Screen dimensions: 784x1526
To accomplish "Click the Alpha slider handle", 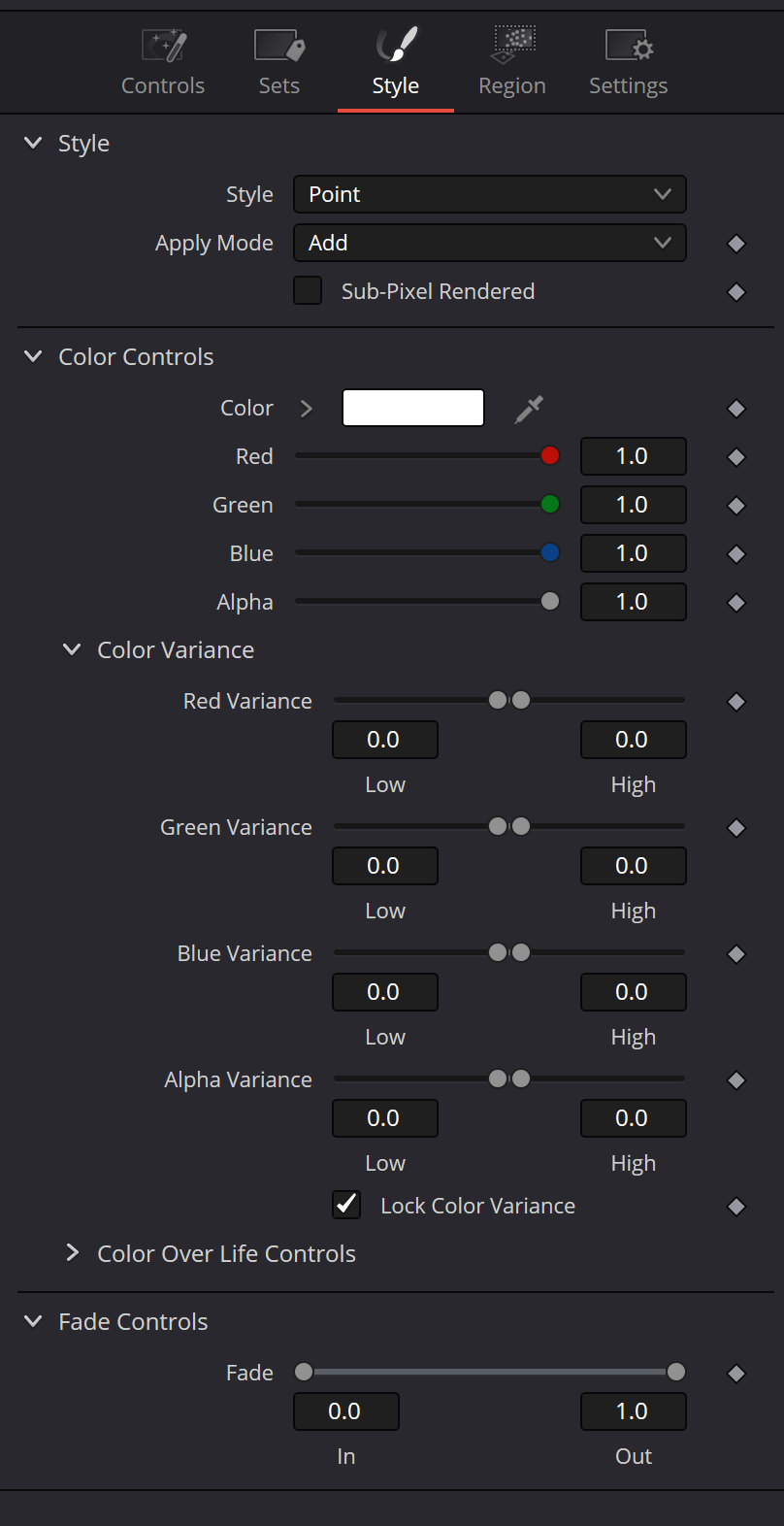I will tap(550, 601).
